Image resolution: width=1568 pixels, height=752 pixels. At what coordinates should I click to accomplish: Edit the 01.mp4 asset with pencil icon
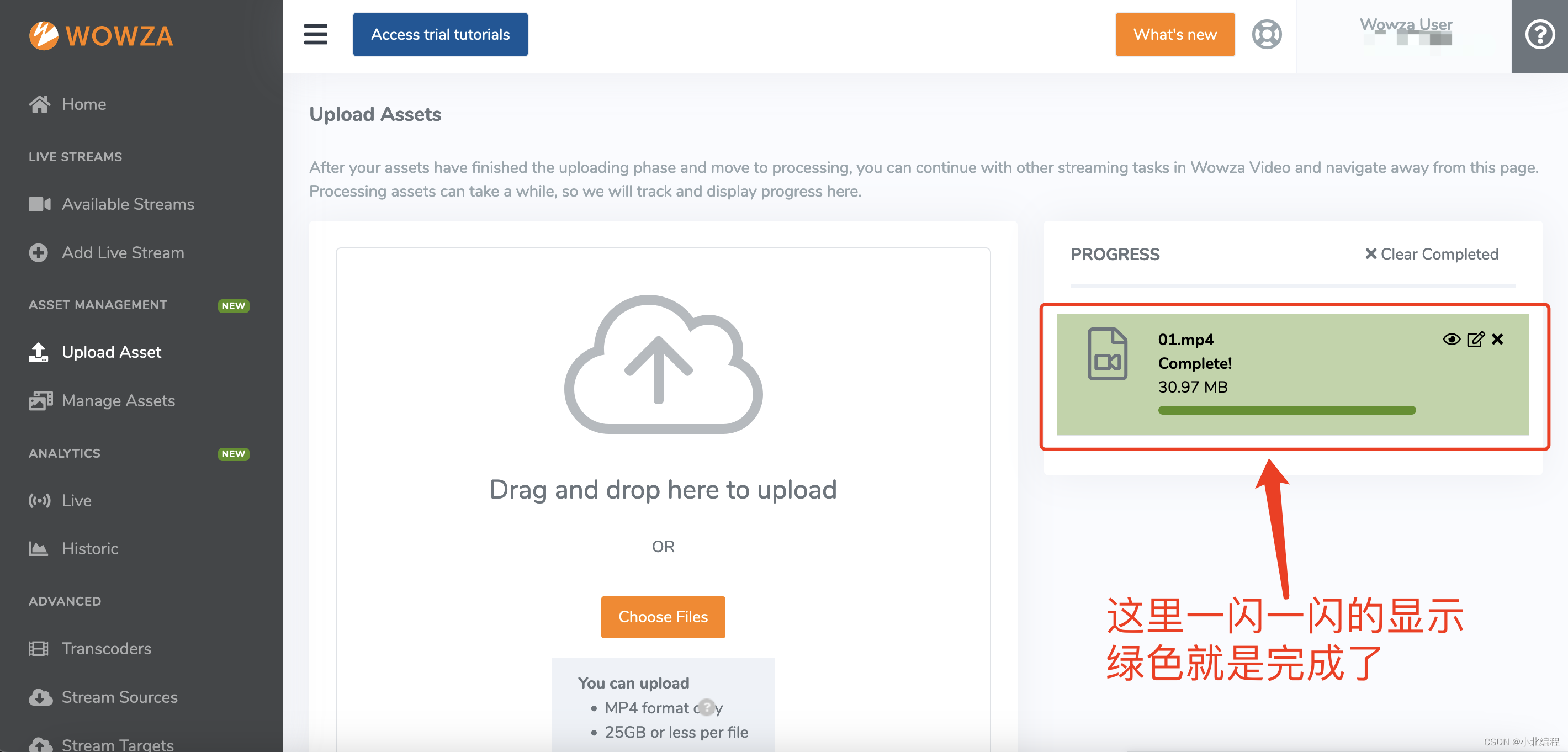pyautogui.click(x=1475, y=339)
